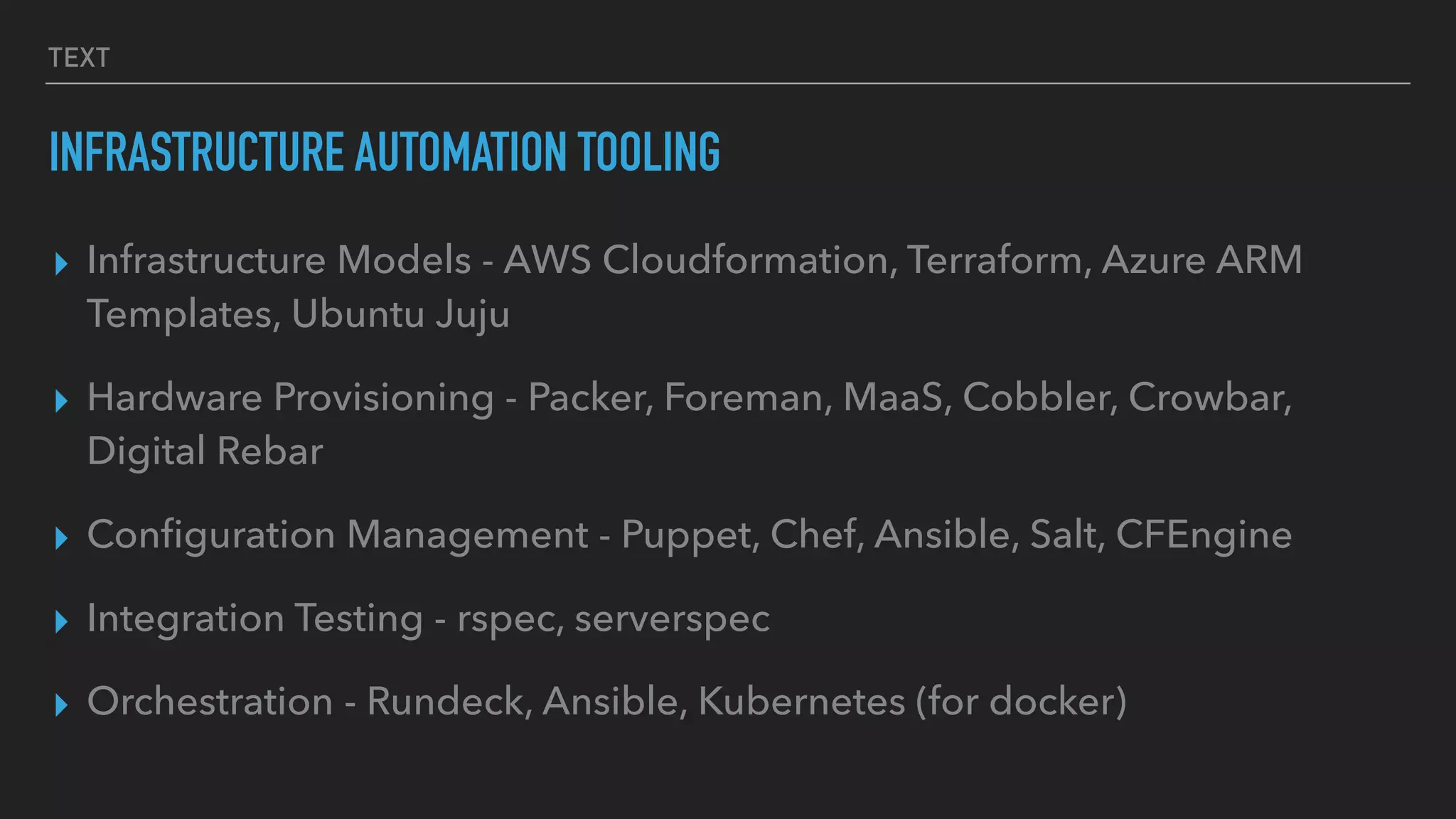Click the AWS Cloudformation text
The height and width of the screenshot is (819, 1456).
pyautogui.click(x=695, y=260)
